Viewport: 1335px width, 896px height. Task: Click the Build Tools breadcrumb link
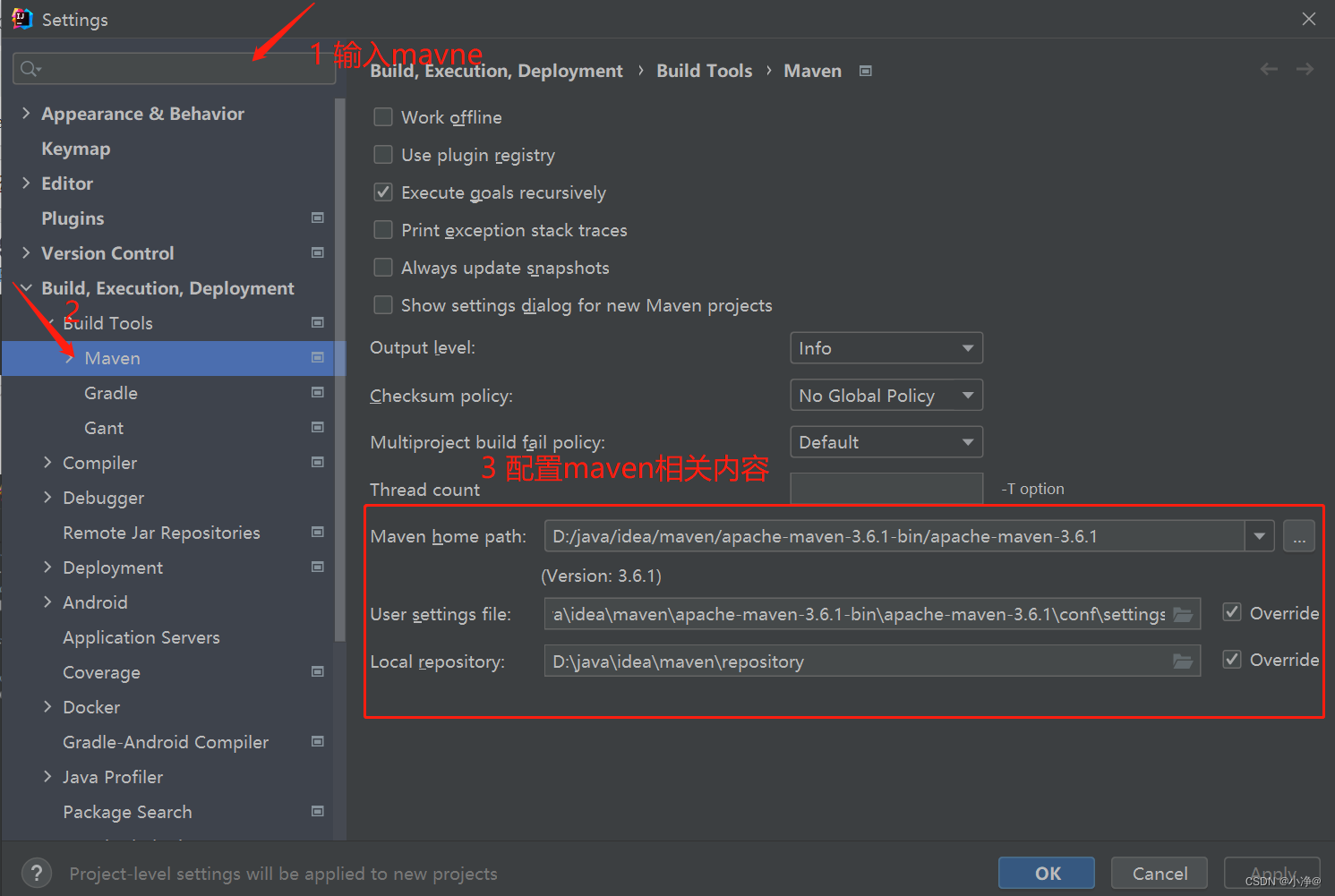point(705,71)
